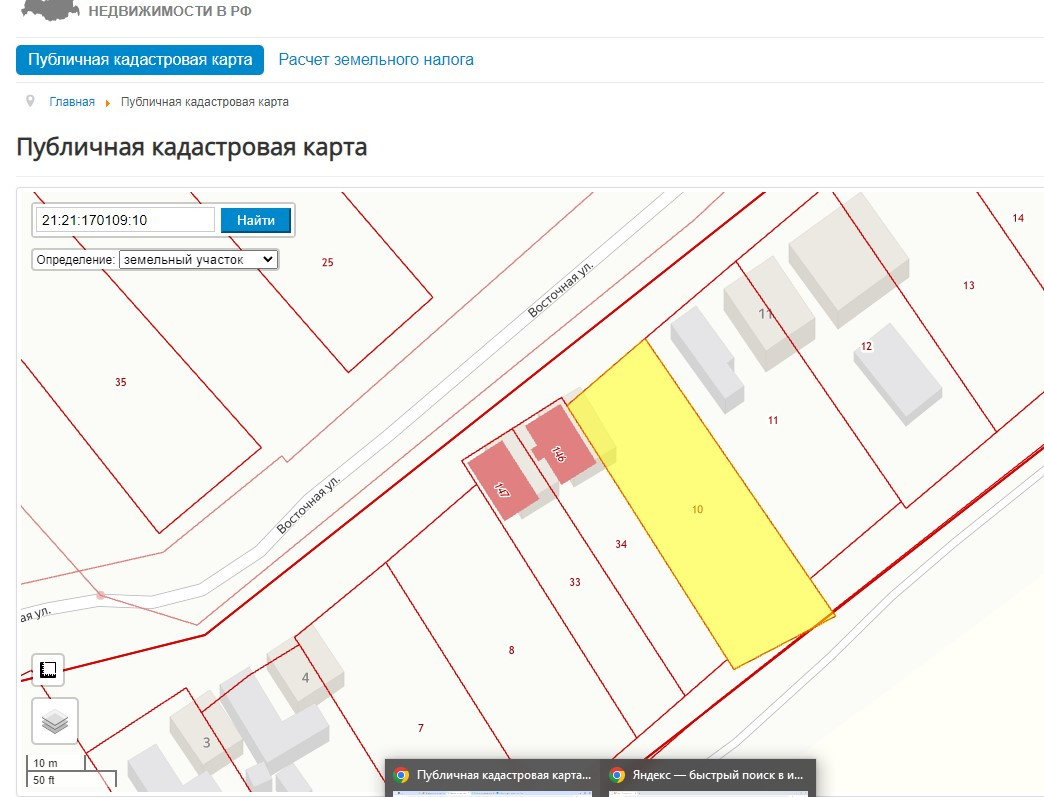
Task: Click parcel label 14 on map
Action: [x=1018, y=218]
